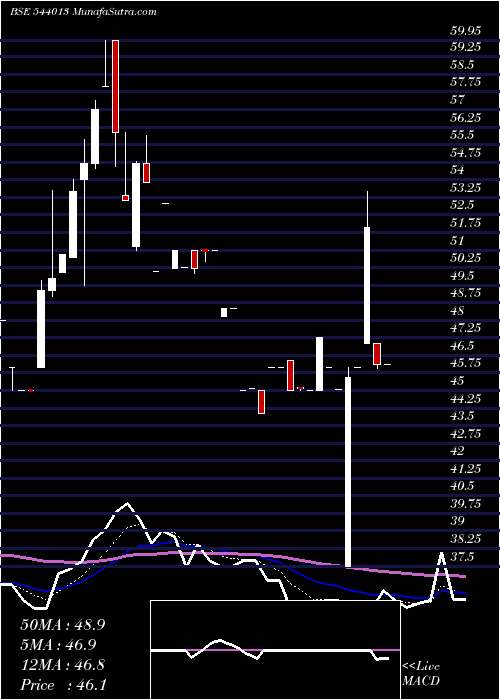Image resolution: width=500 pixels, height=700 pixels.
Task: Click the 39 price axis label
Action: (458, 521)
